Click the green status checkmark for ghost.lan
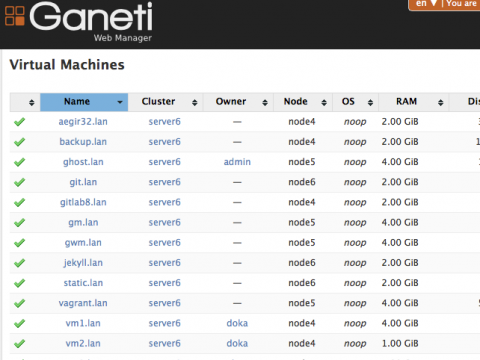The height and width of the screenshot is (360, 480). (20, 162)
